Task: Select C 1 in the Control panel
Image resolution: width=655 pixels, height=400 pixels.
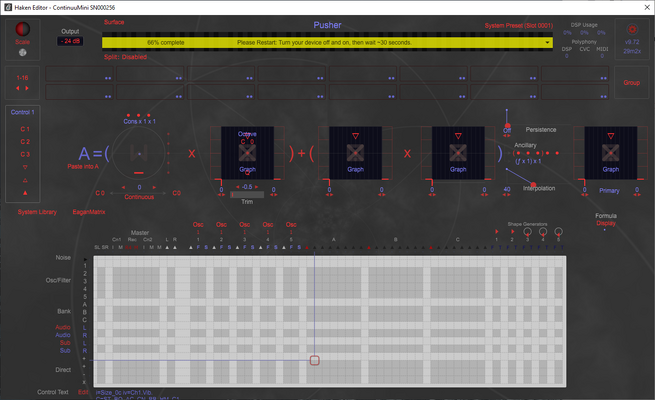Action: click(x=25, y=129)
